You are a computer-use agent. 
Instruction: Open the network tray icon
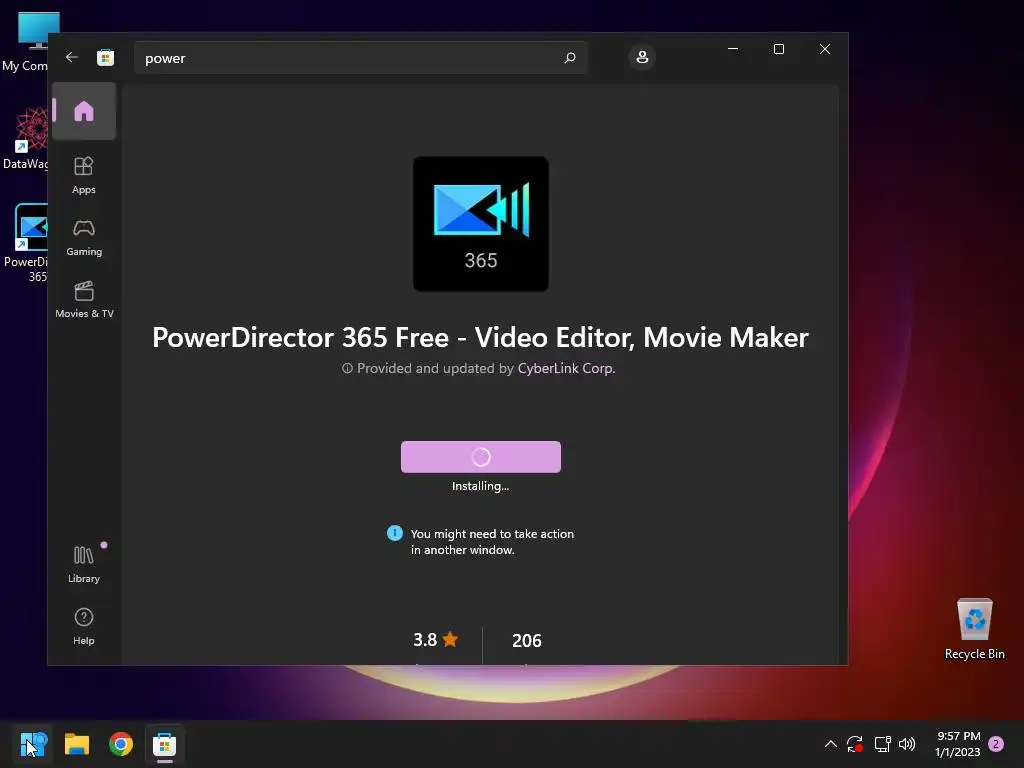click(882, 744)
